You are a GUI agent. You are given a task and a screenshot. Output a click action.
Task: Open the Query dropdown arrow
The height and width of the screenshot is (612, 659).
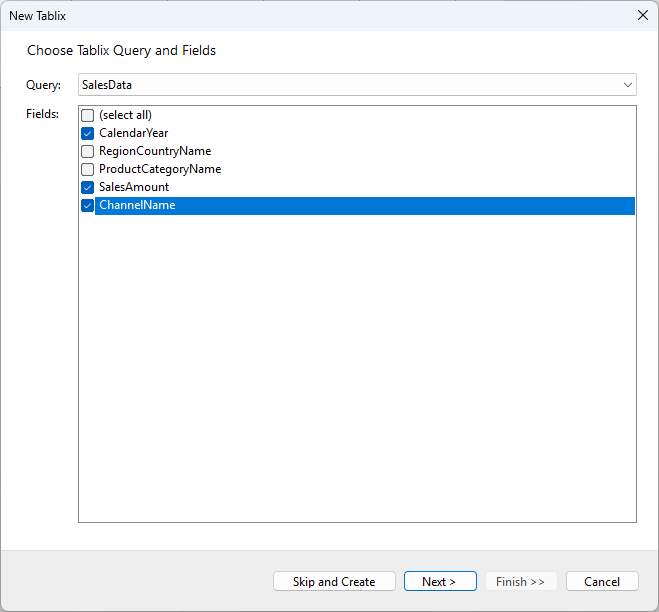click(627, 85)
